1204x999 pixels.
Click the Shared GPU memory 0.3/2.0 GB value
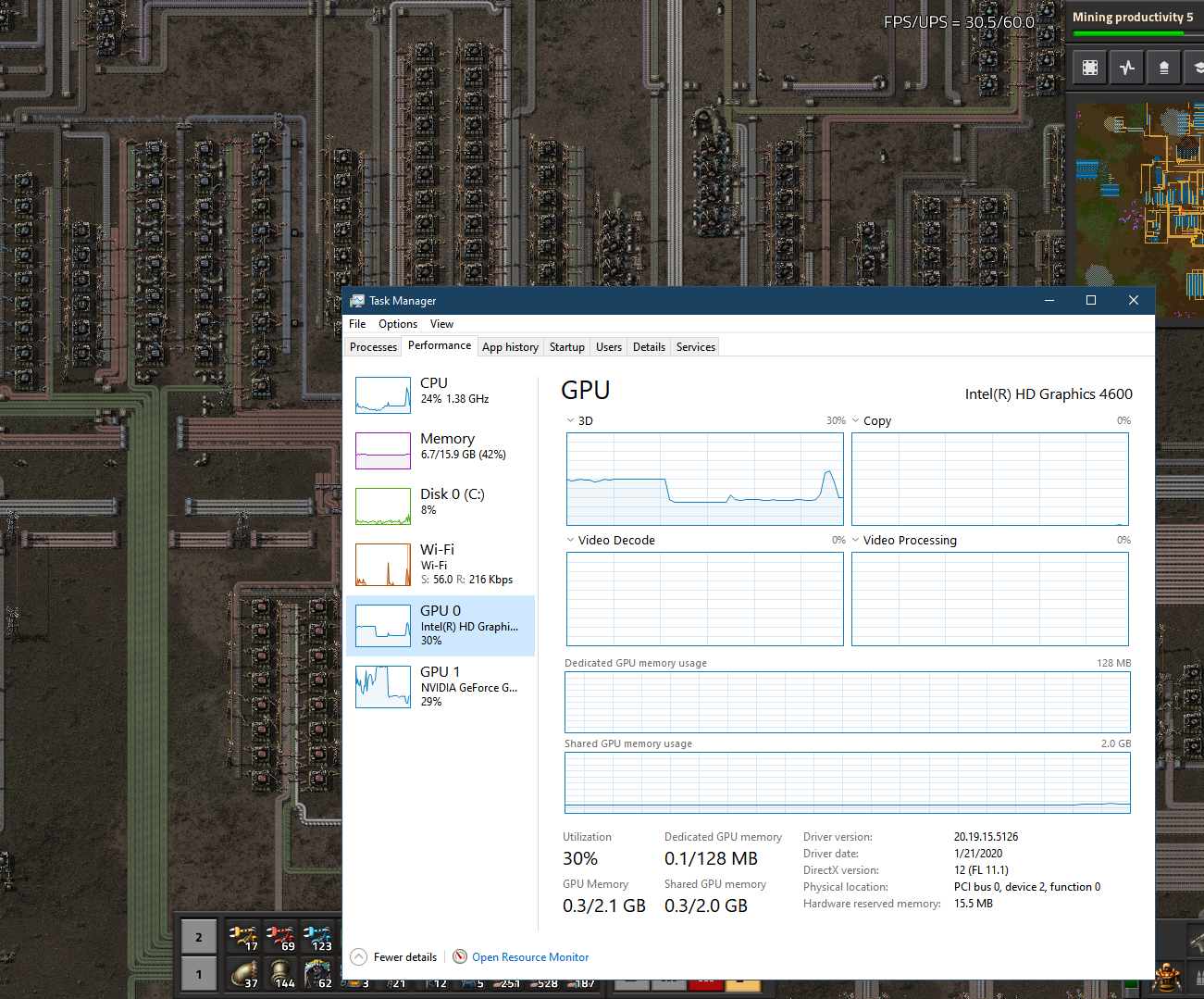pyautogui.click(x=706, y=906)
